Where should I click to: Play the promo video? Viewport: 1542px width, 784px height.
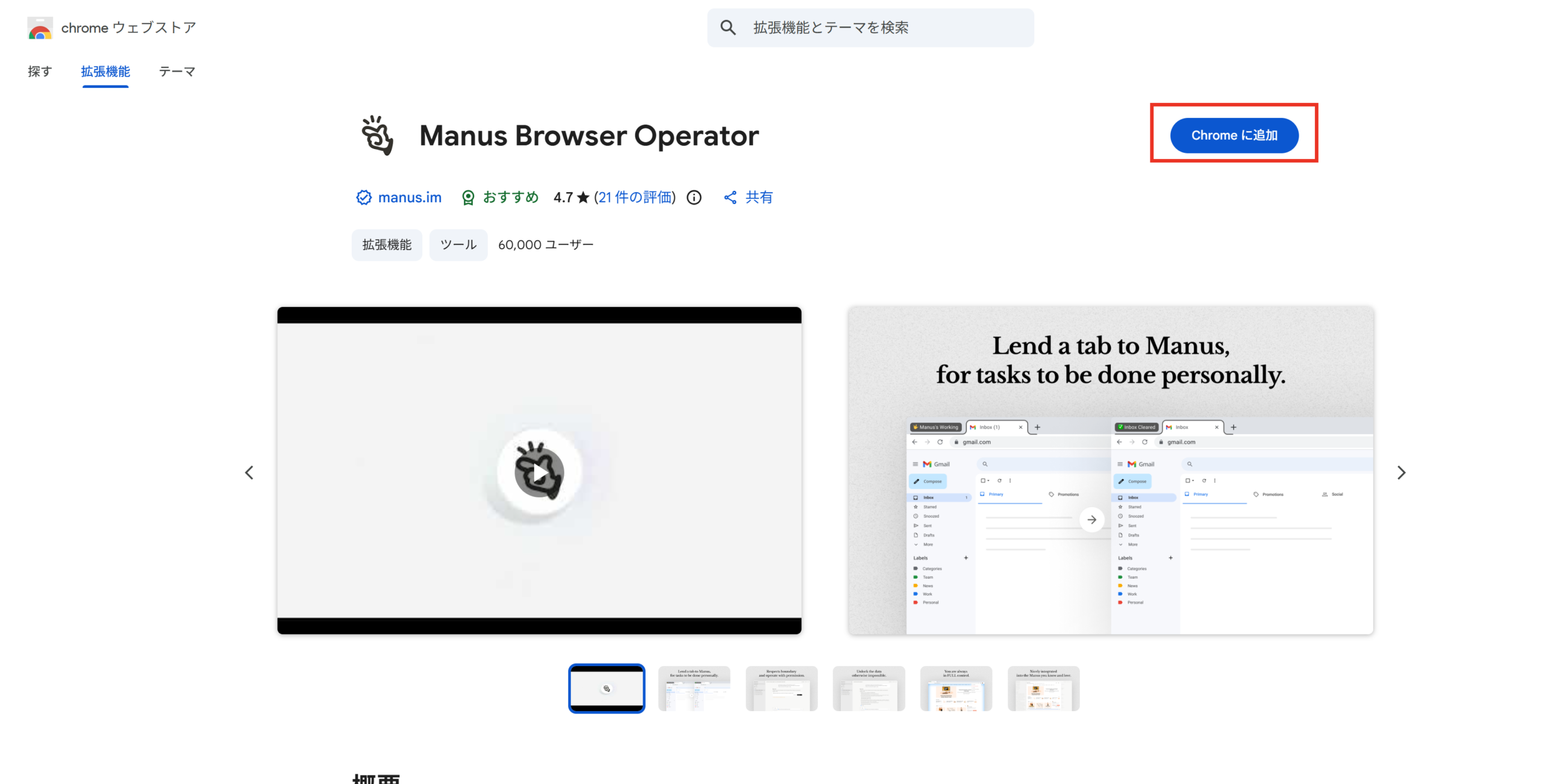(x=539, y=472)
